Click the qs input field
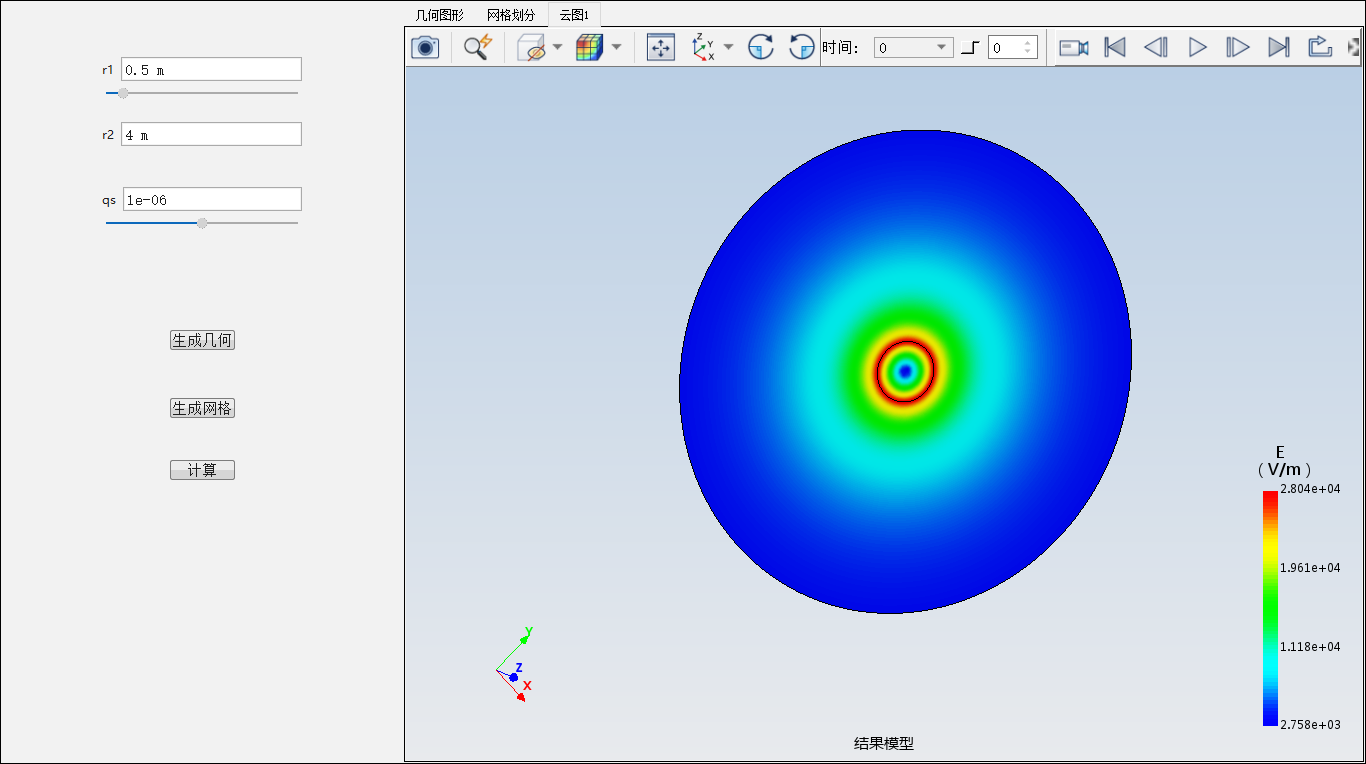Viewport: 1366px width, 764px height. [x=212, y=199]
